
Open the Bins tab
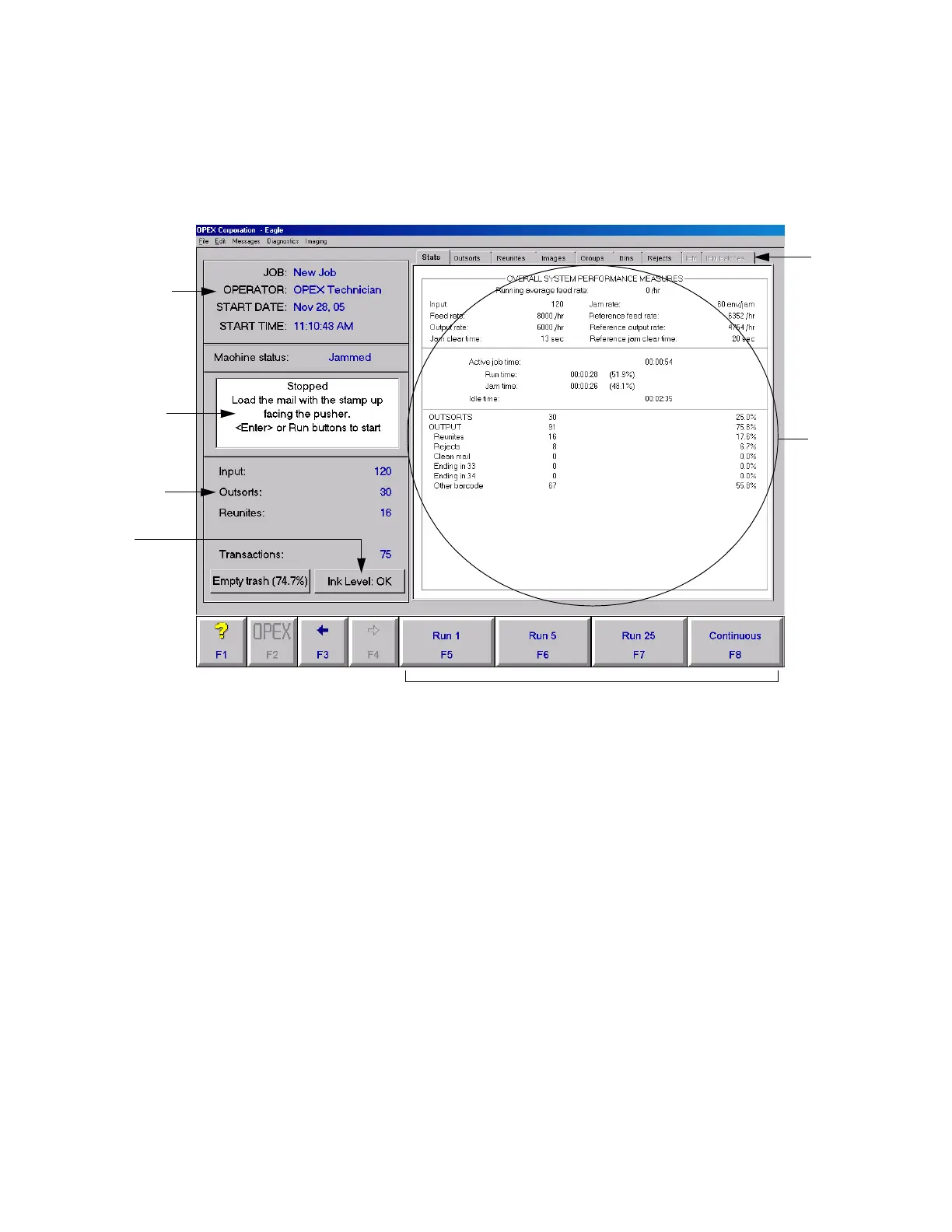(x=626, y=258)
